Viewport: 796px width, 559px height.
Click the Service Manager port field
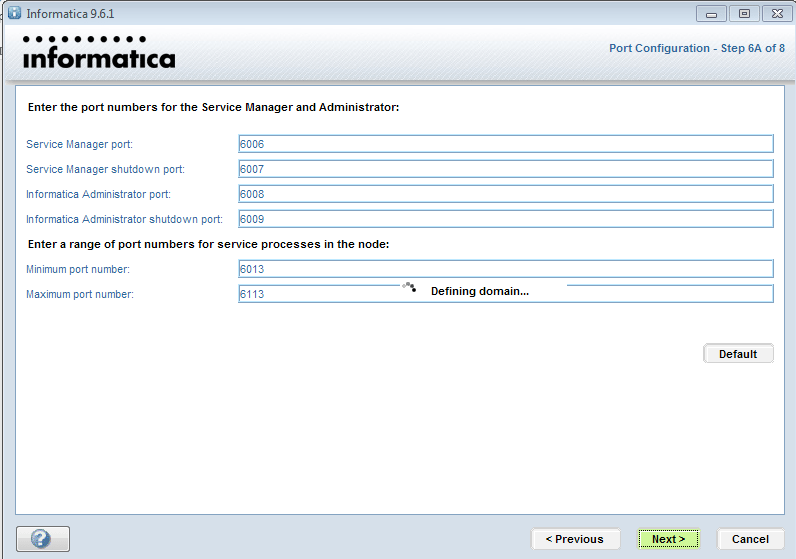[506, 144]
